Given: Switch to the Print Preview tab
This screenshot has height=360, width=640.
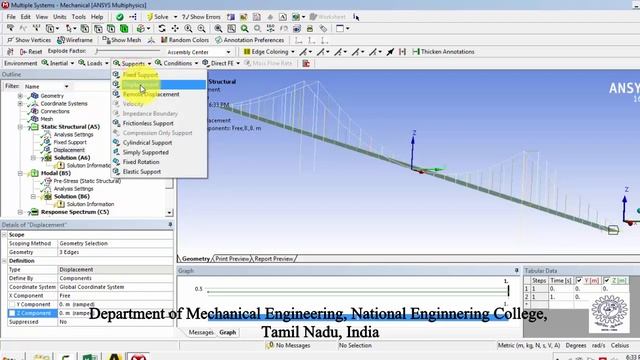Looking at the screenshot, I should (x=232, y=258).
